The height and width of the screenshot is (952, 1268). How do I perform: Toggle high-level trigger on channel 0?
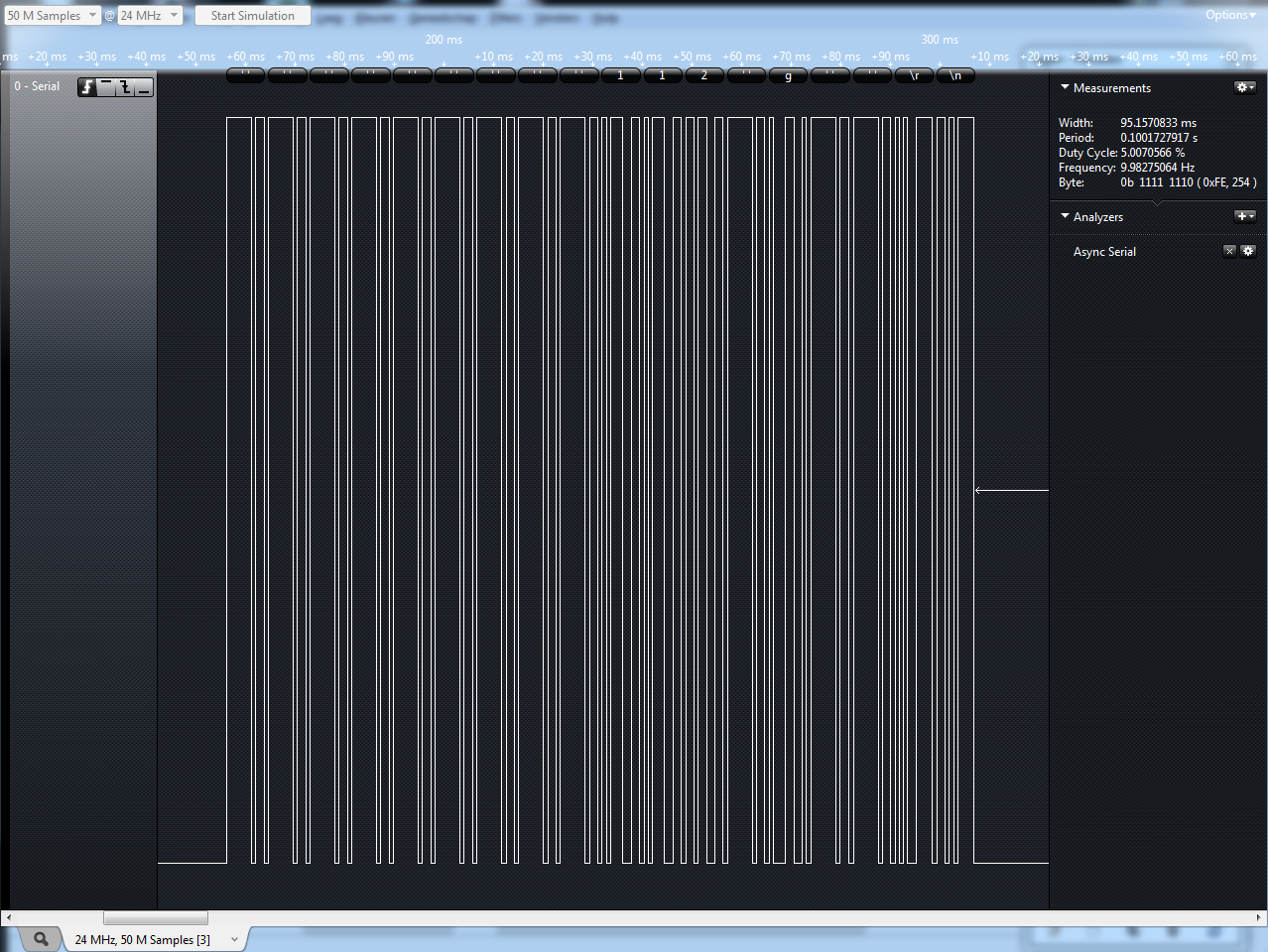[106, 86]
